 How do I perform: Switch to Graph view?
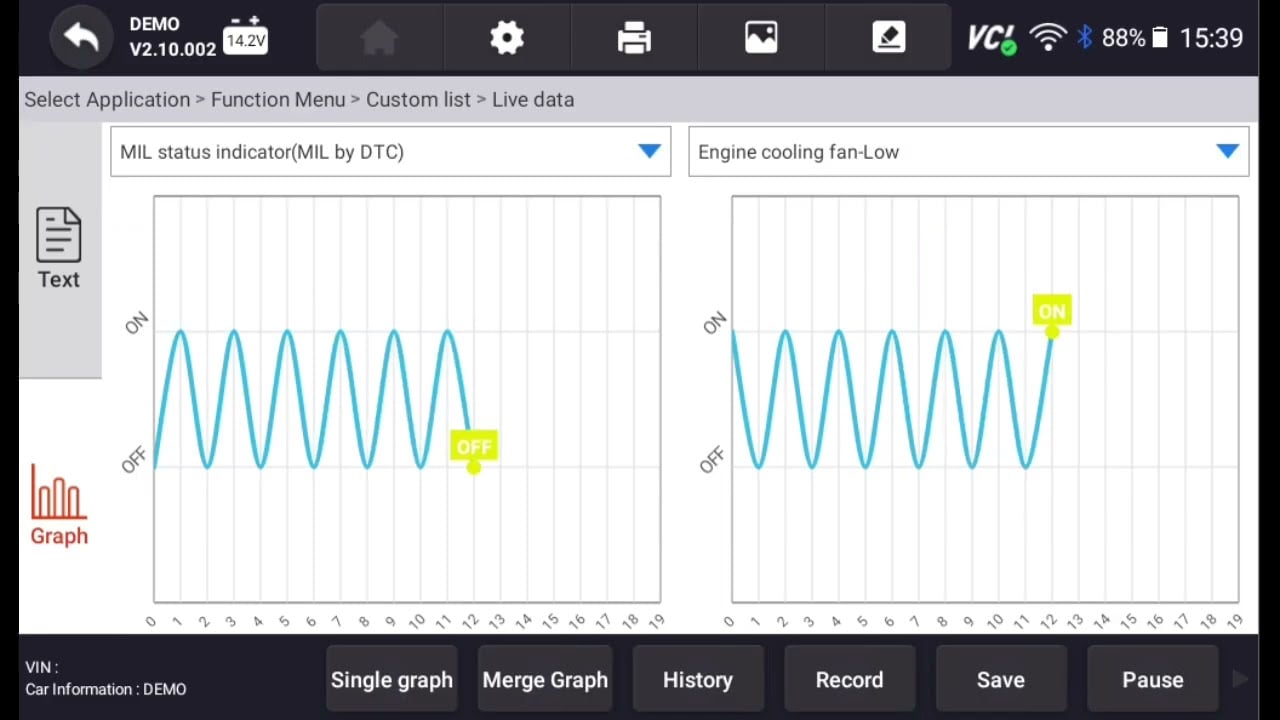click(59, 505)
